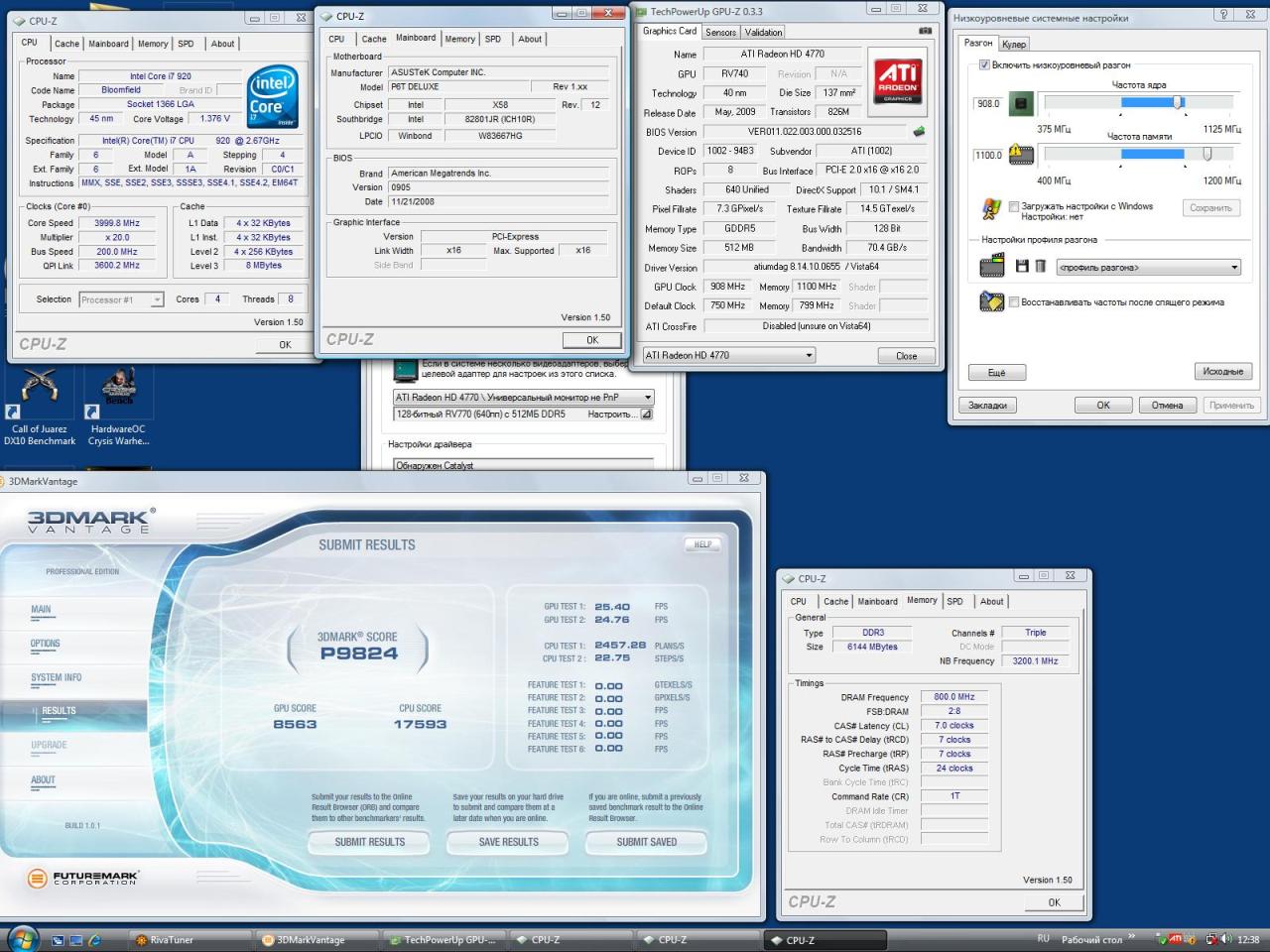The image size is (1270, 952).
Task: Open OPTIONS in 3DMark Vantage sidebar
Action: coord(45,644)
